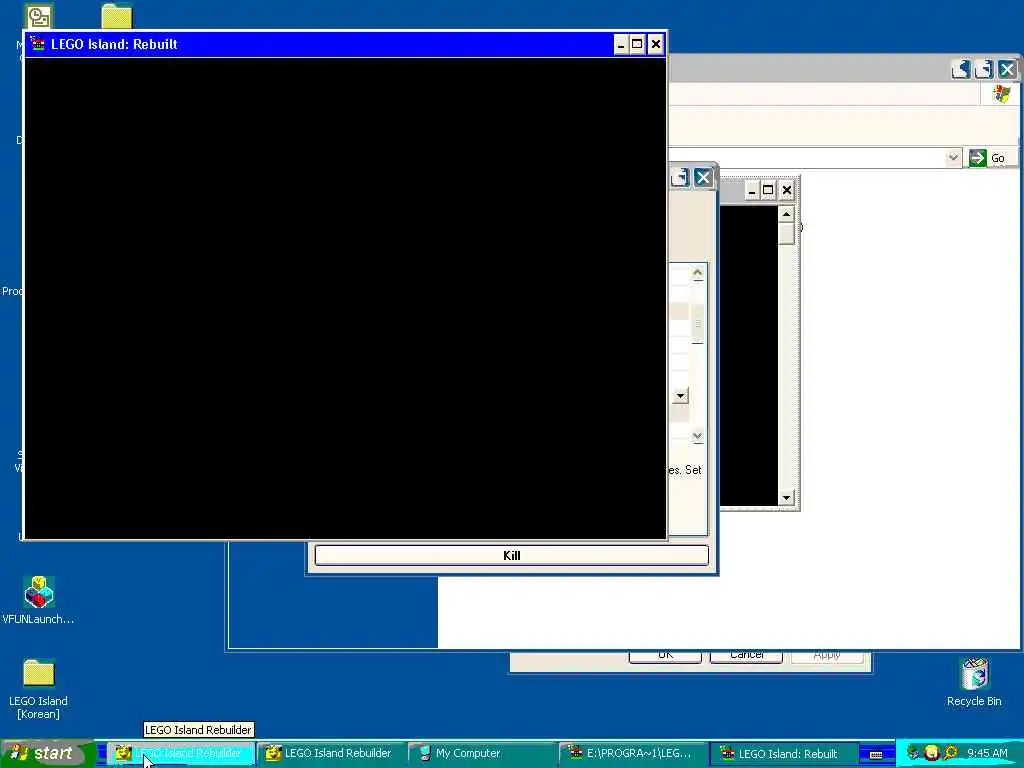The height and width of the screenshot is (768, 1024).
Task: Maximize the LEGO Island Rebuilder window
Action: 680,178
